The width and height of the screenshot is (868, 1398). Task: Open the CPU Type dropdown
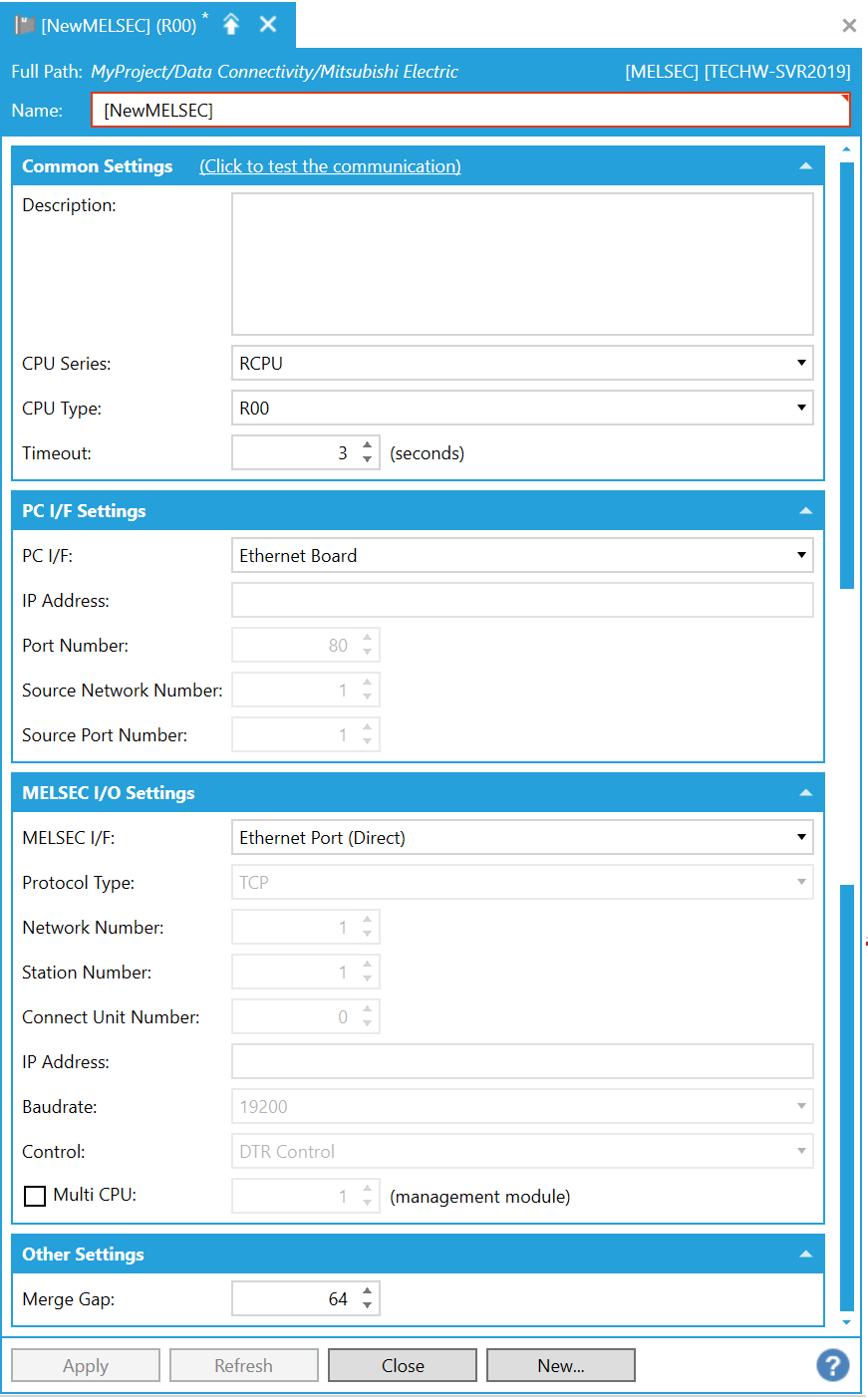tap(522, 408)
